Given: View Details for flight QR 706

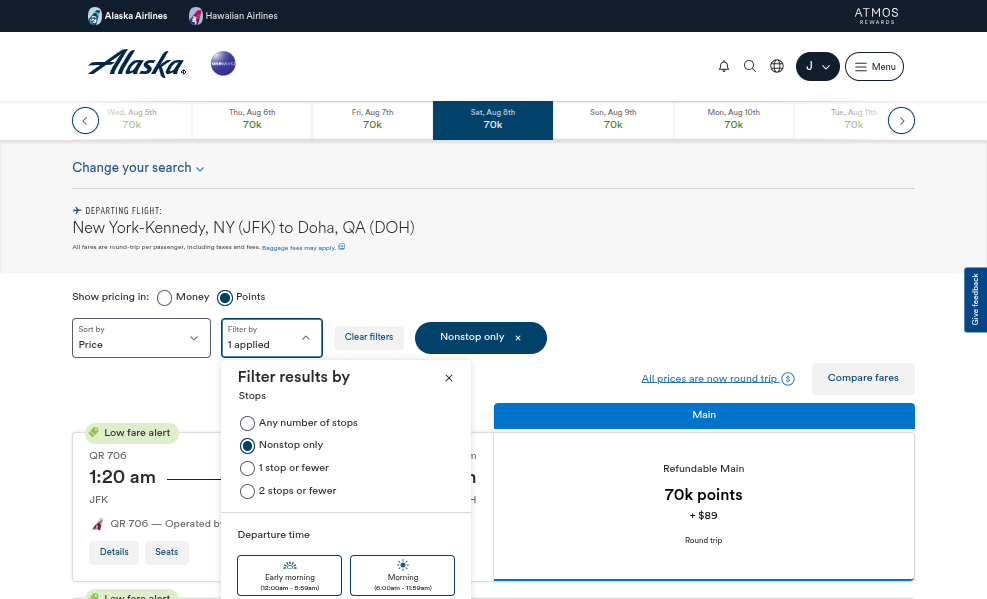Looking at the screenshot, I should [114, 552].
